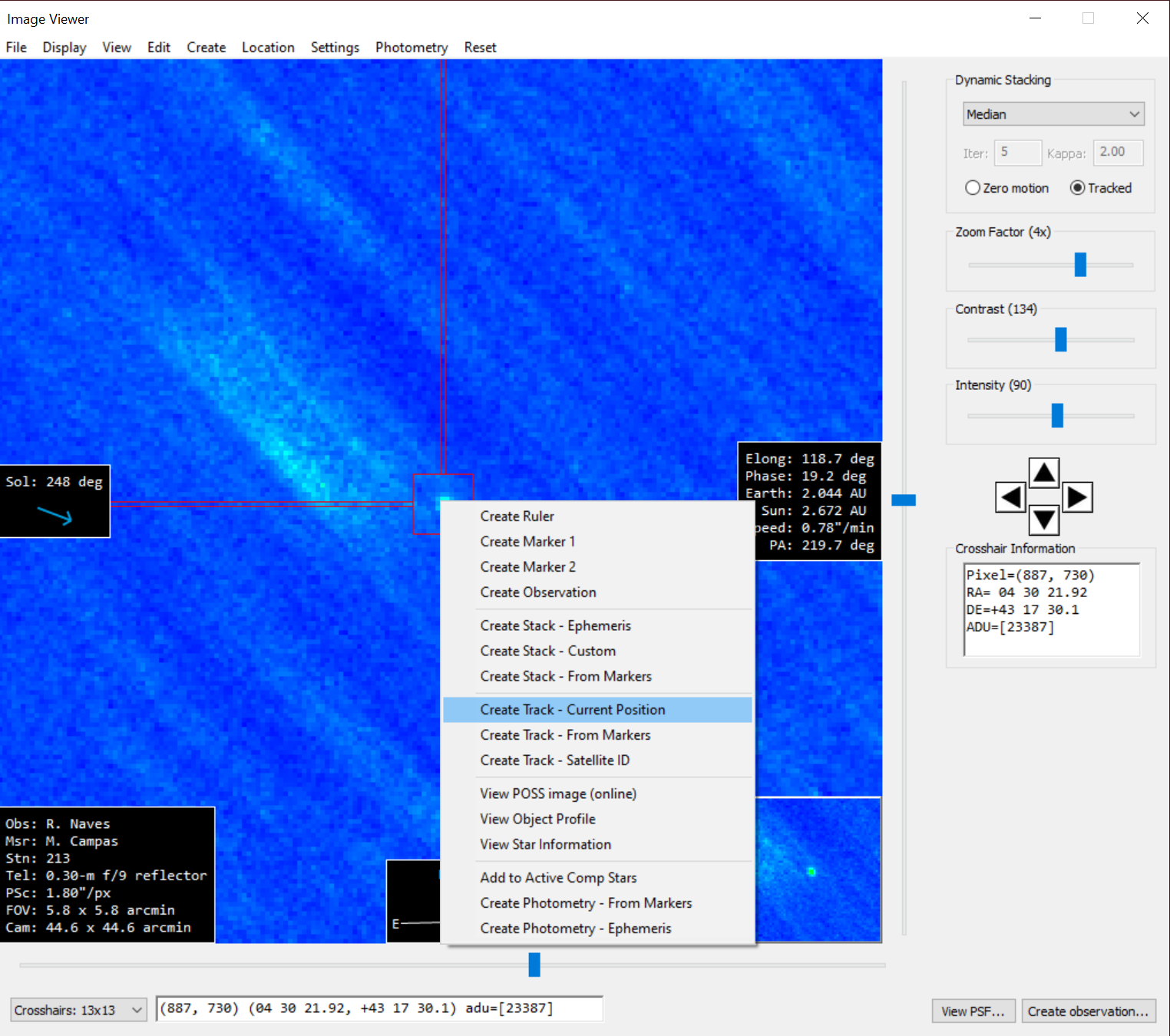Image resolution: width=1170 pixels, height=1036 pixels.
Task: Open the Location menu
Action: [x=268, y=48]
